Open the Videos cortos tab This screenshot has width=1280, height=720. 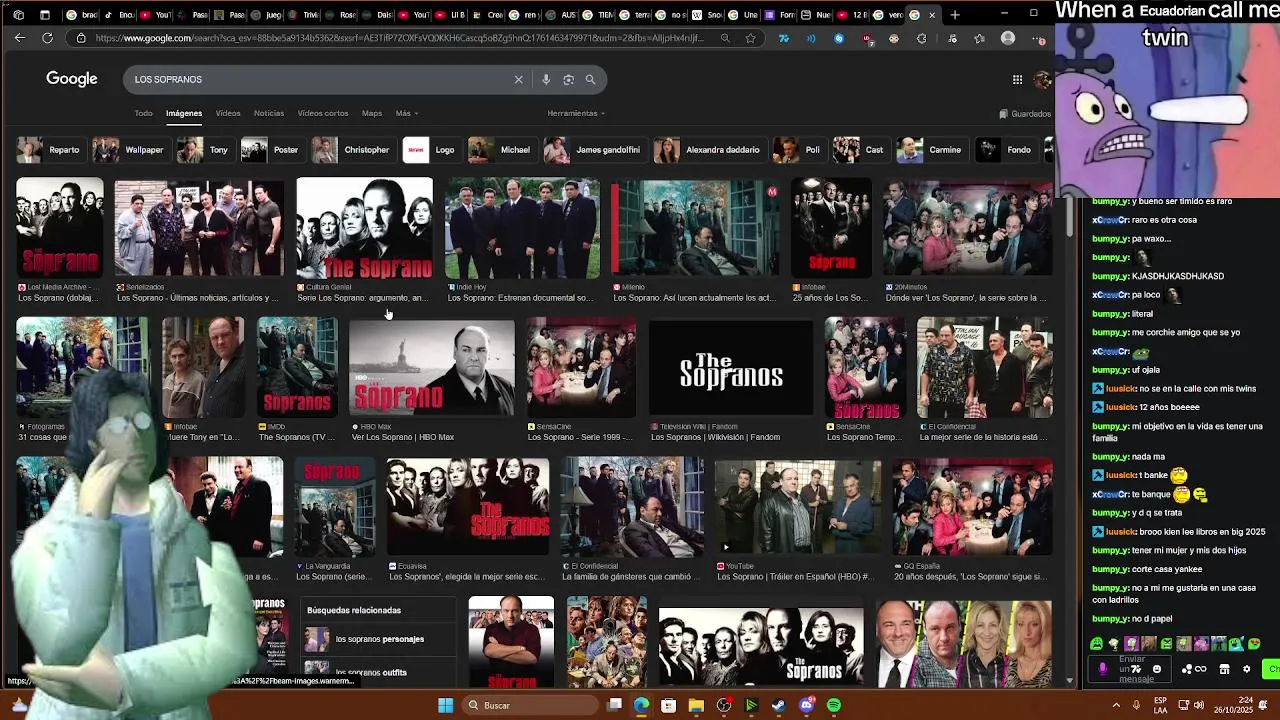click(x=323, y=113)
